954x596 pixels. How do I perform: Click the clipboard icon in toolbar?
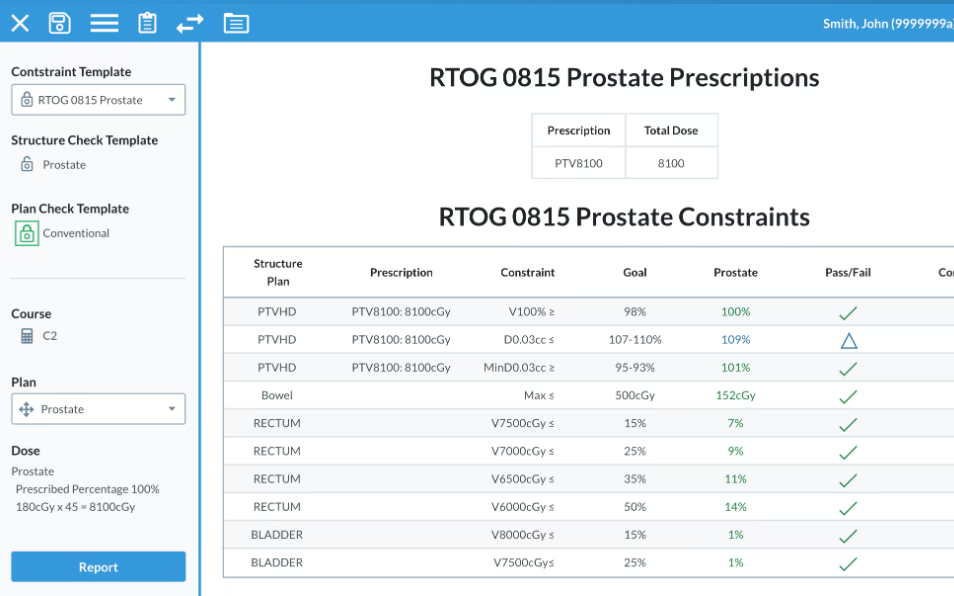click(147, 23)
